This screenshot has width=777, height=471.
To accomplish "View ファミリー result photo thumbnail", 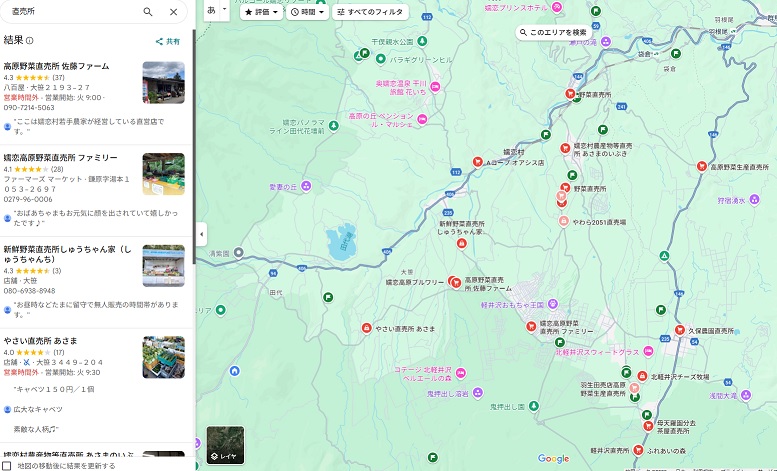I will click(164, 174).
